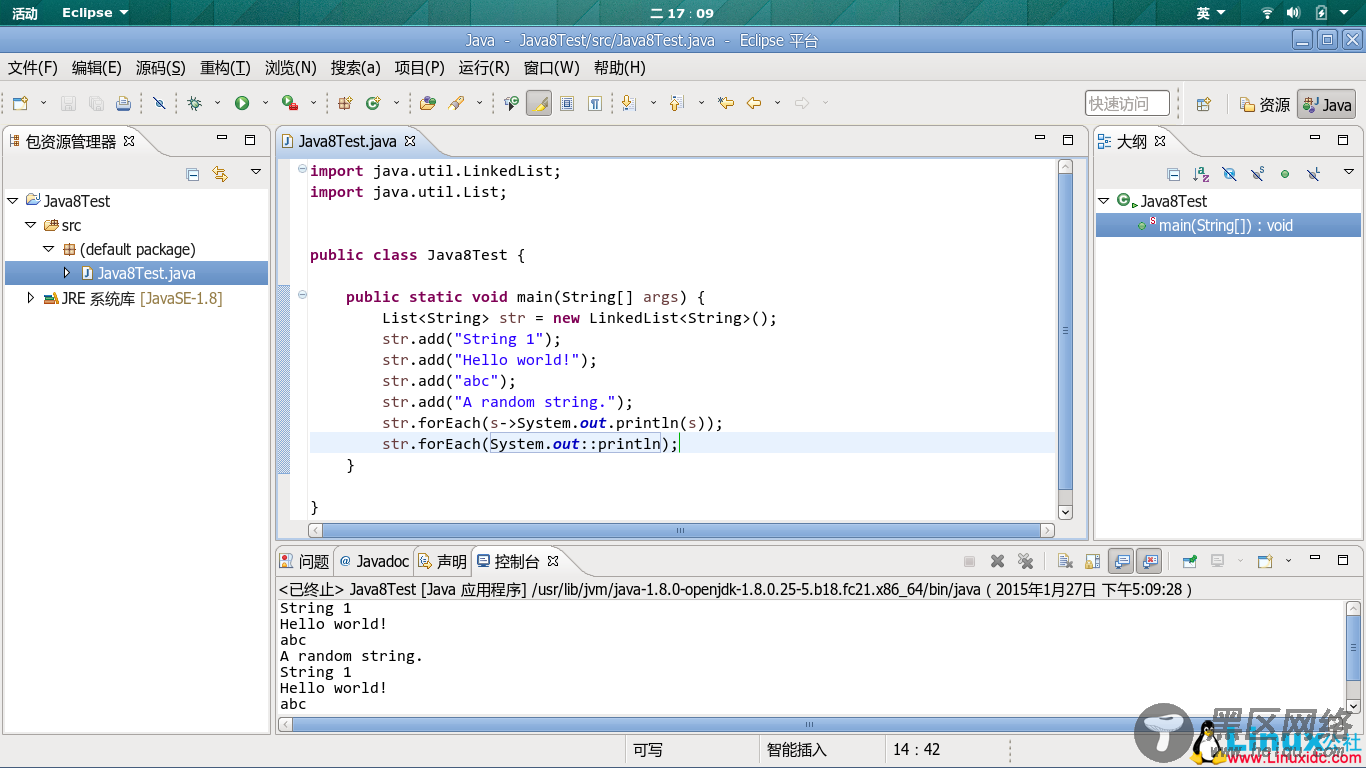Select the Java perspective button
The image size is (1366, 768).
1327,104
